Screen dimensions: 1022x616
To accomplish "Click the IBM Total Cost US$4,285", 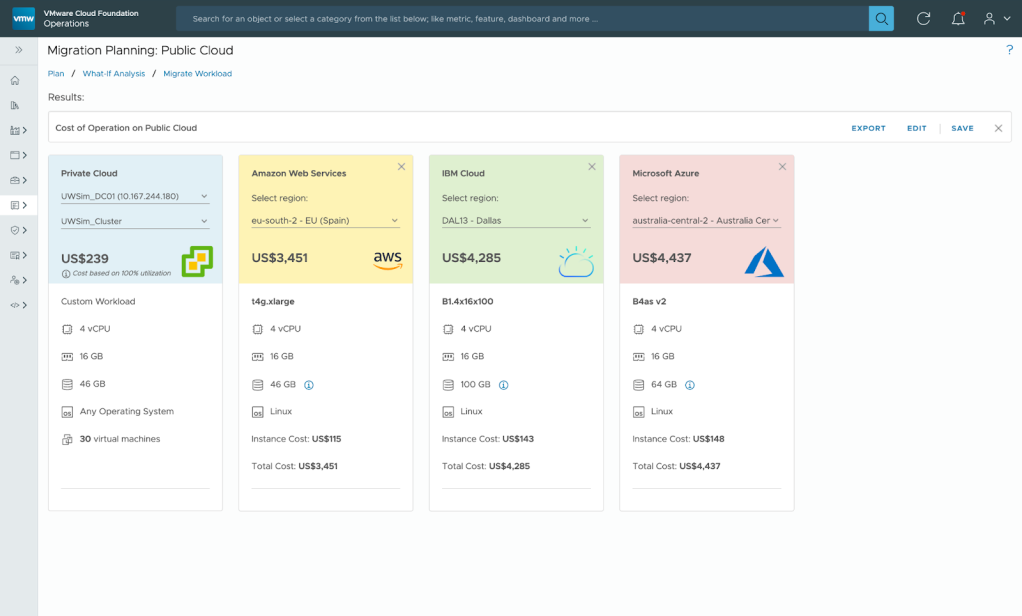I will coord(486,466).
